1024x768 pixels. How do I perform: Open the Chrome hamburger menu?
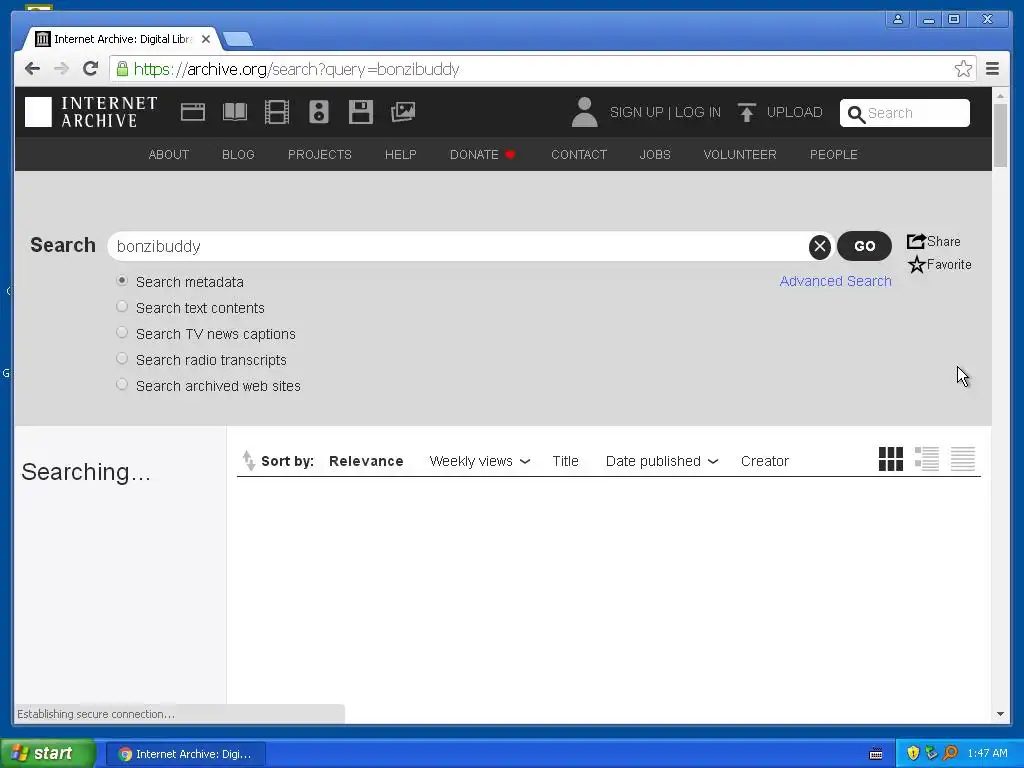[993, 69]
